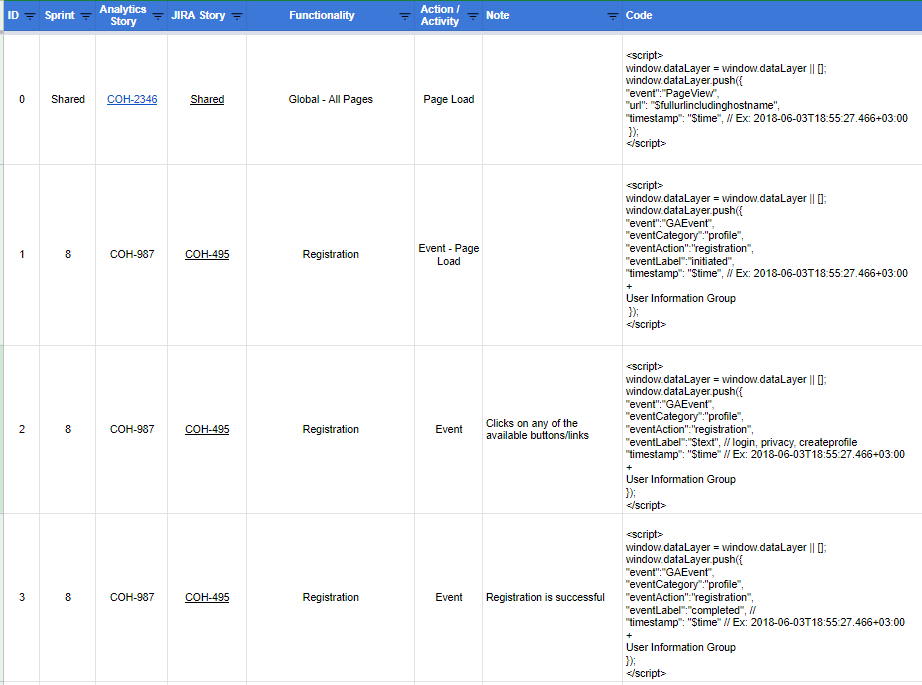Open the Analytics Story column filter

(x=158, y=16)
